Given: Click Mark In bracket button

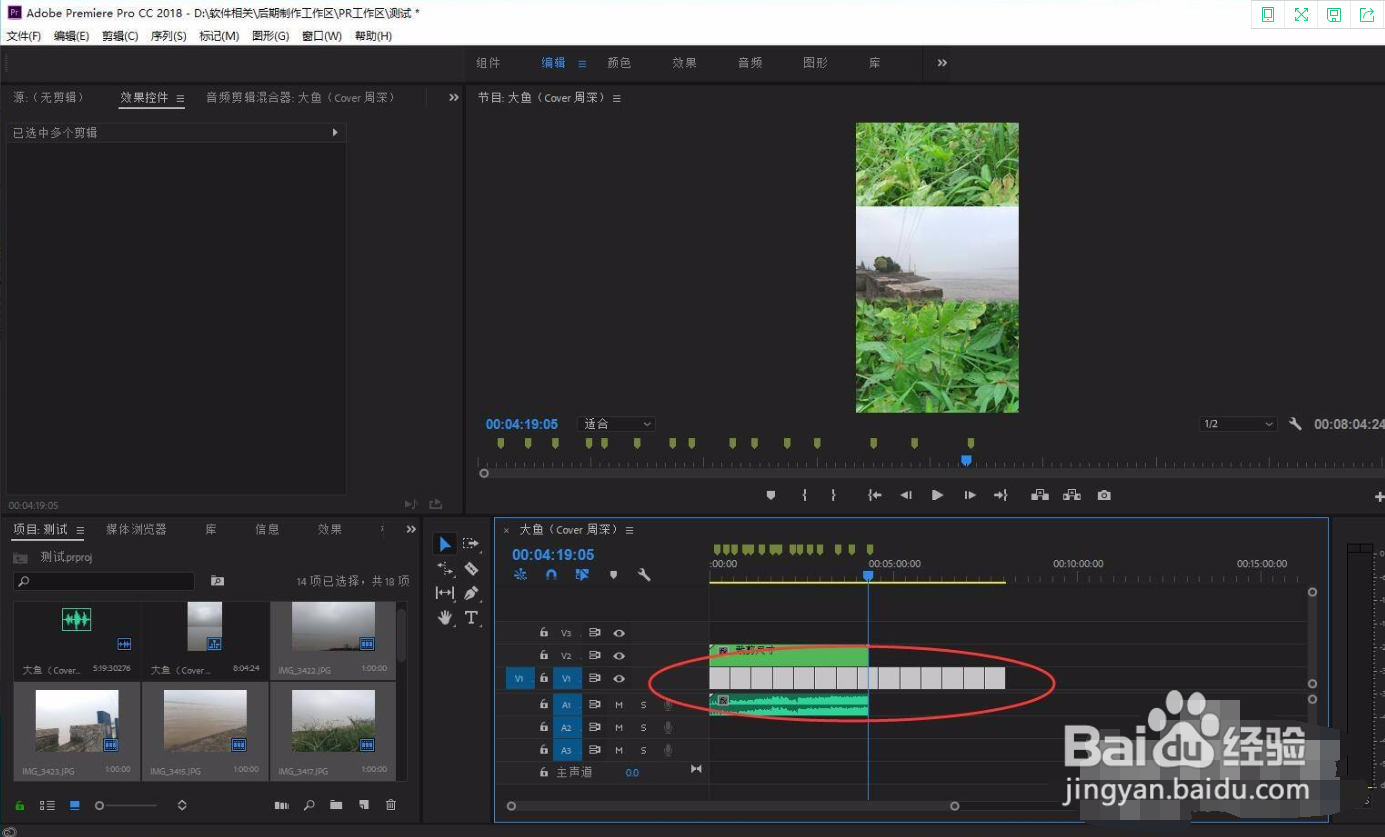Looking at the screenshot, I should 804,495.
